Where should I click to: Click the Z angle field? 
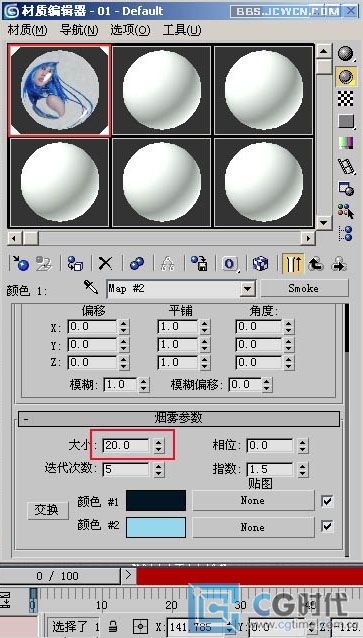click(259, 362)
